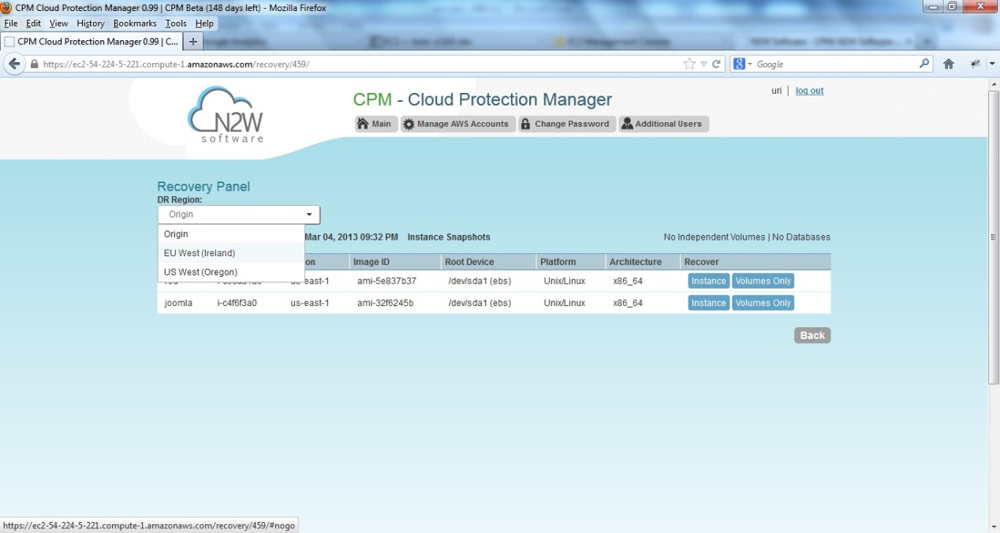1000x533 pixels.
Task: Click the uri username text
Action: 776,91
